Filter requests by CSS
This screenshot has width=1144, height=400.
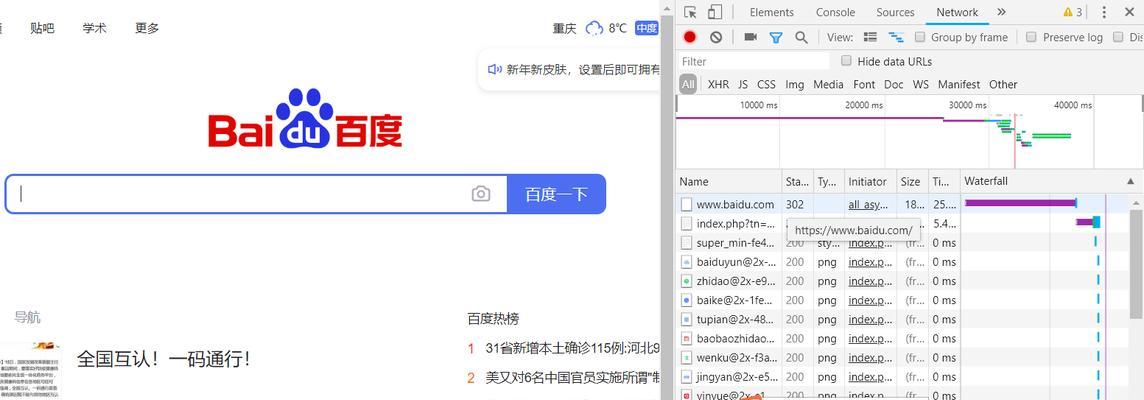(x=766, y=85)
